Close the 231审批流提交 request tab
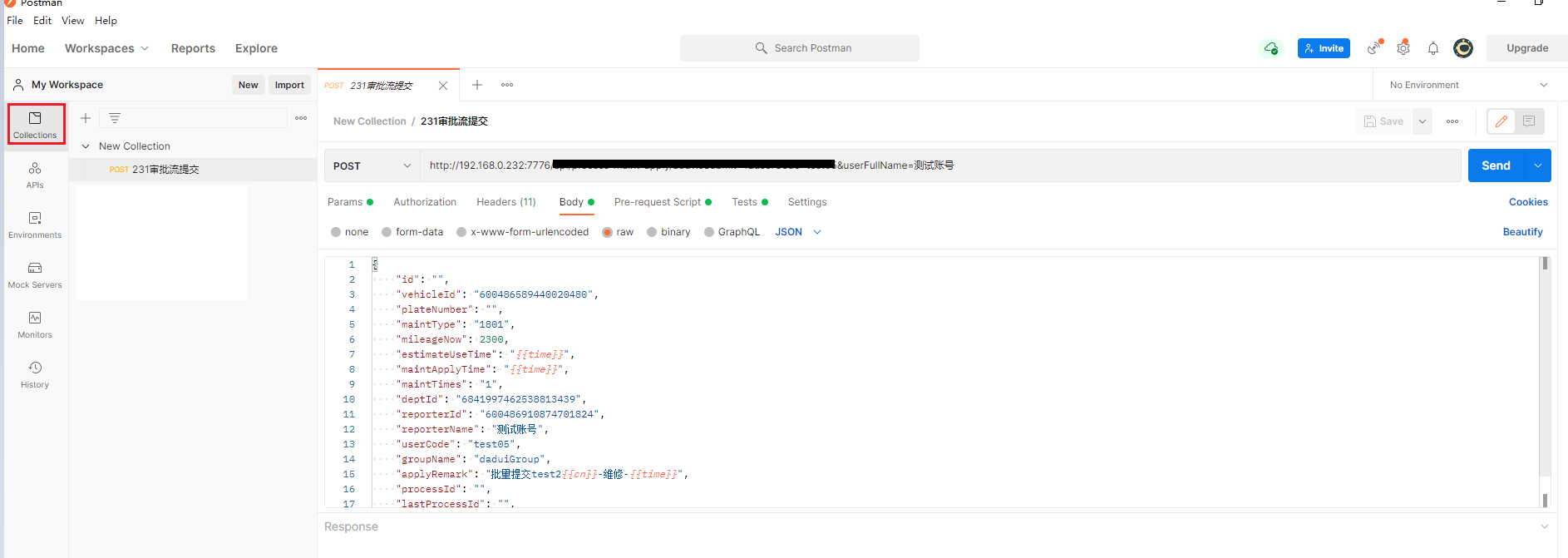 (x=443, y=86)
